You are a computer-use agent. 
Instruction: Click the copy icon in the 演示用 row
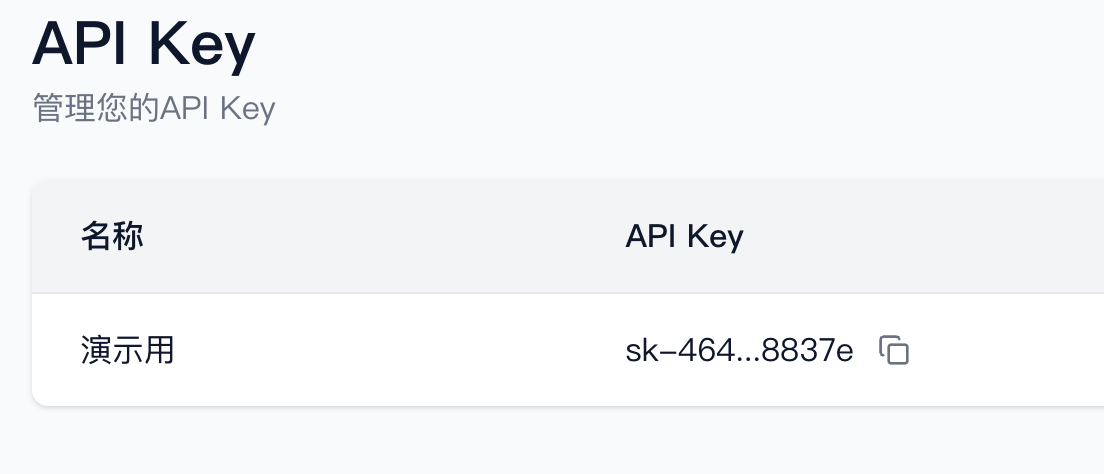894,351
